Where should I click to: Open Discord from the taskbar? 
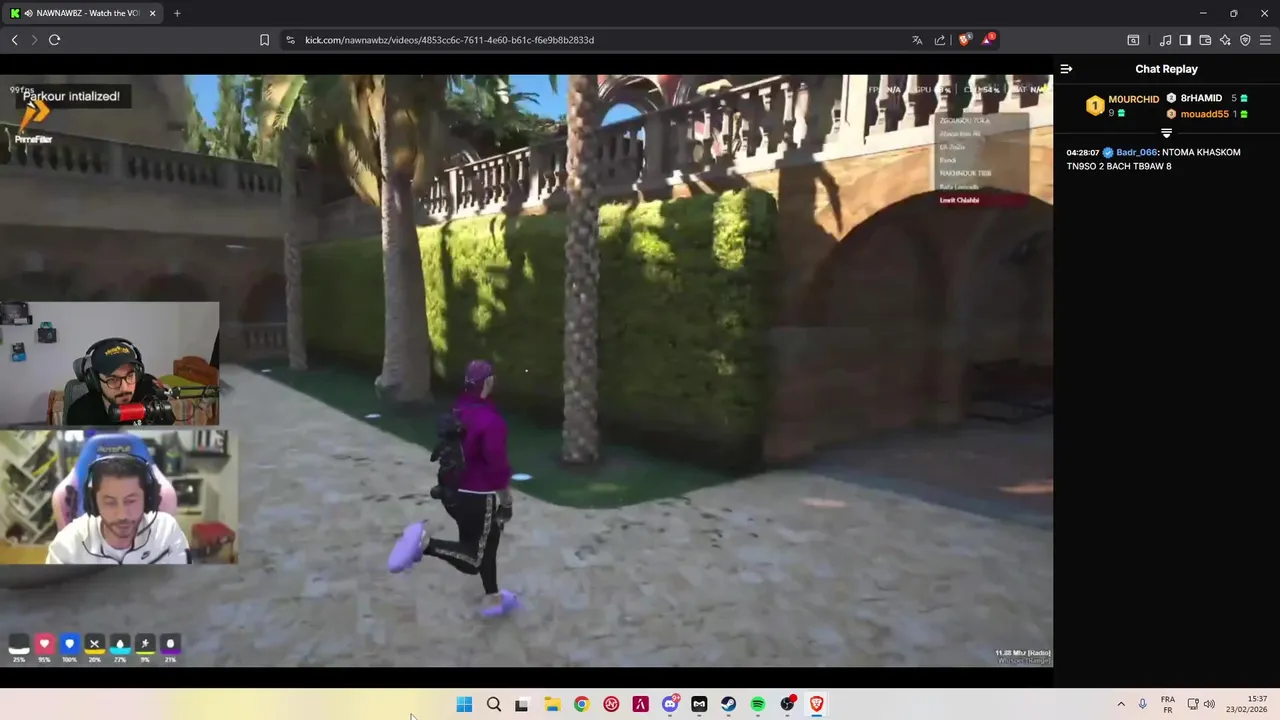click(x=670, y=704)
